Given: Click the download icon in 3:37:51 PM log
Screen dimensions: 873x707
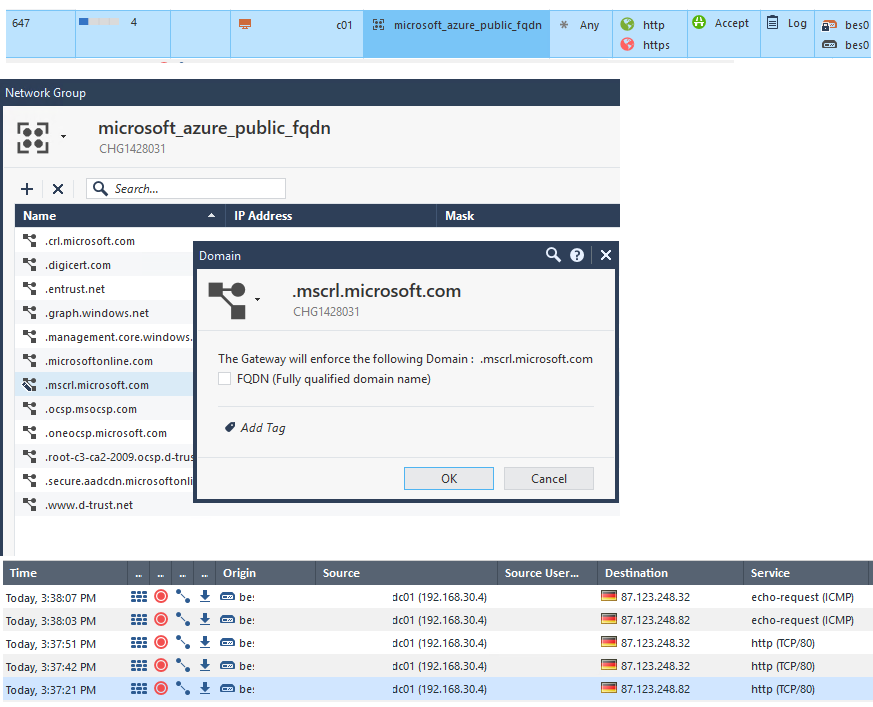Looking at the screenshot, I should tap(205, 642).
